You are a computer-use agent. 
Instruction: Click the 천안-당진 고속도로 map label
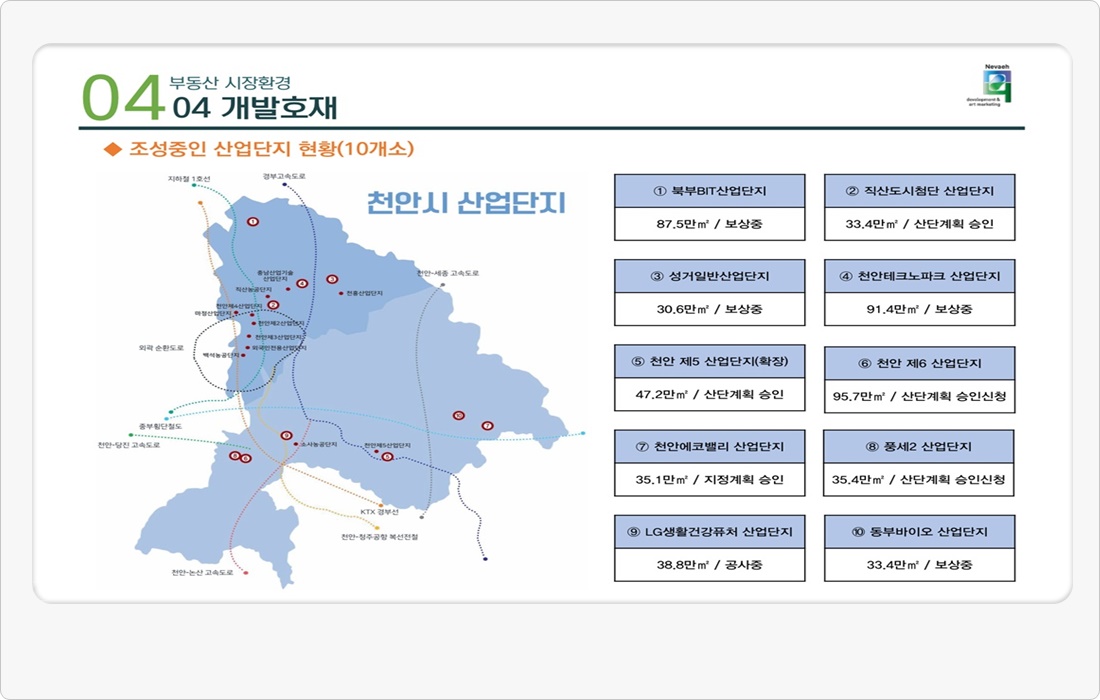pos(128,445)
